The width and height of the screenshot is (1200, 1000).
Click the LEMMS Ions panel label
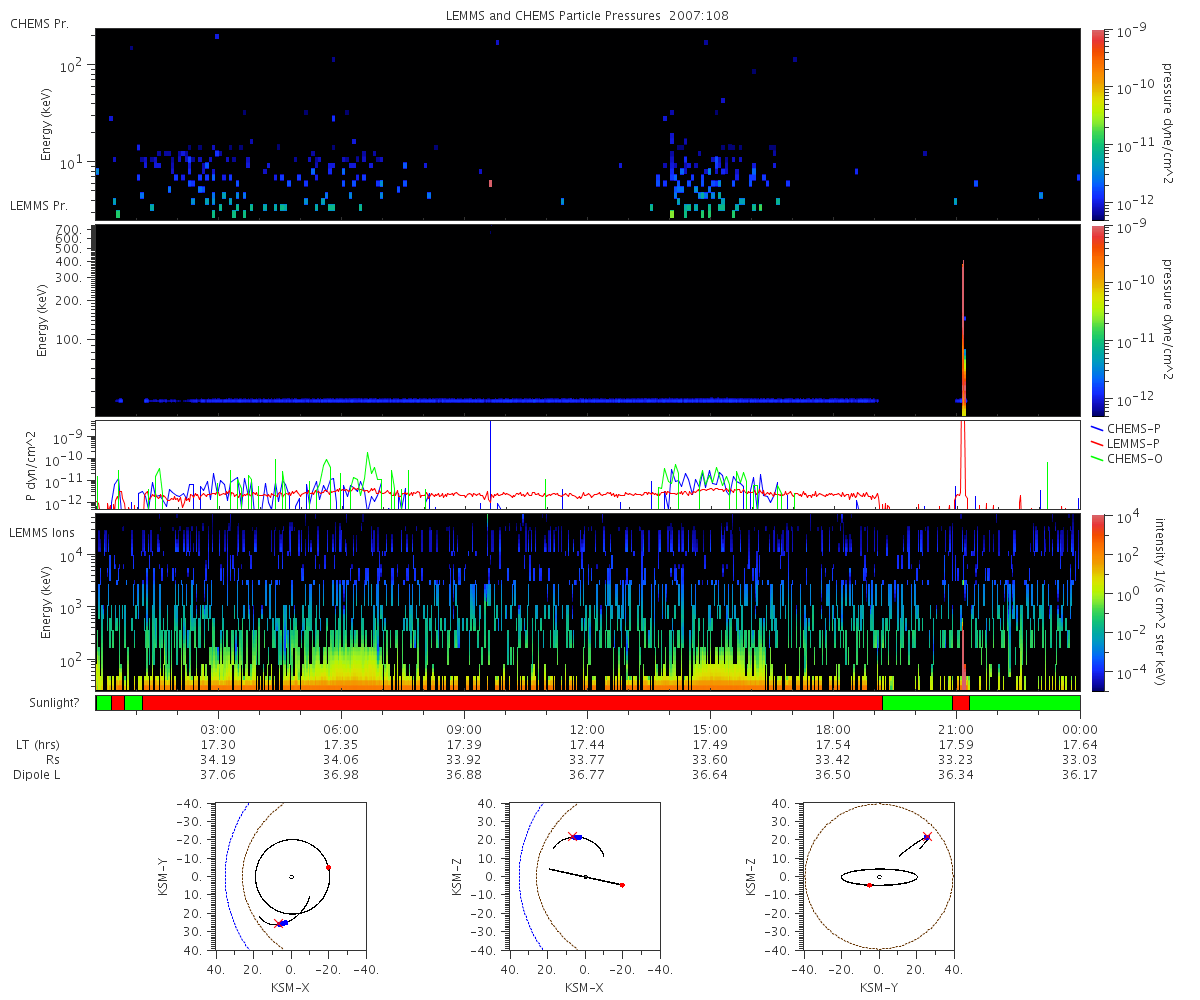click(x=41, y=531)
